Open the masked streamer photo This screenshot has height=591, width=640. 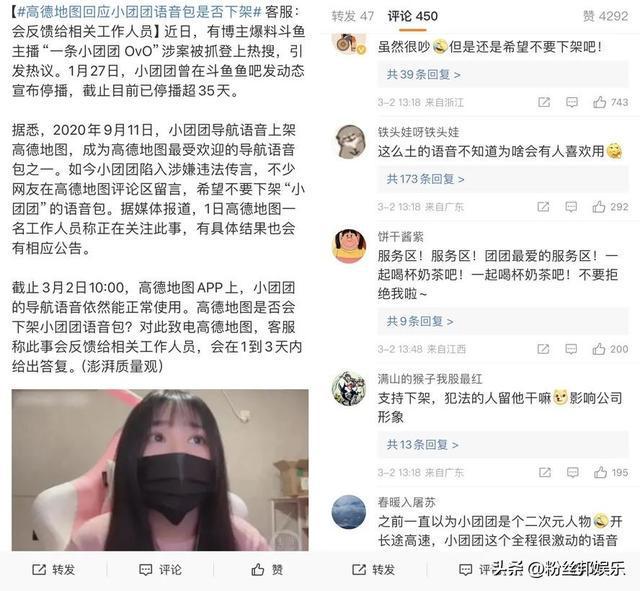(x=160, y=470)
